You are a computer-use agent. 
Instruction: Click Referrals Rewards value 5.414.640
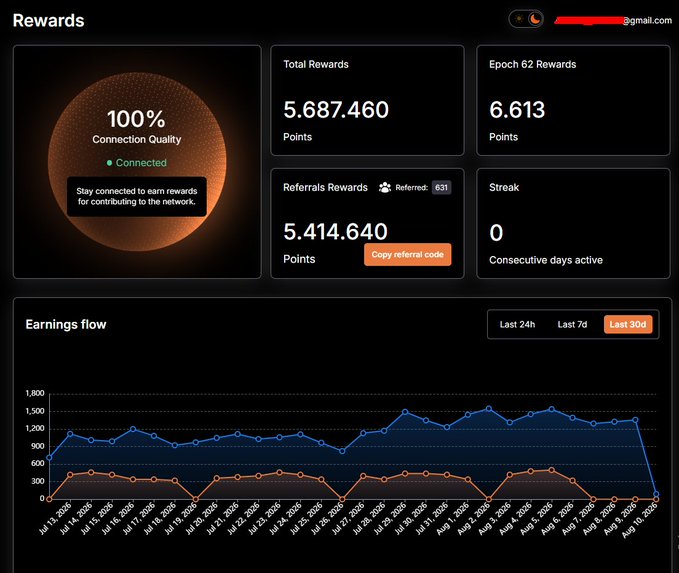pos(335,232)
